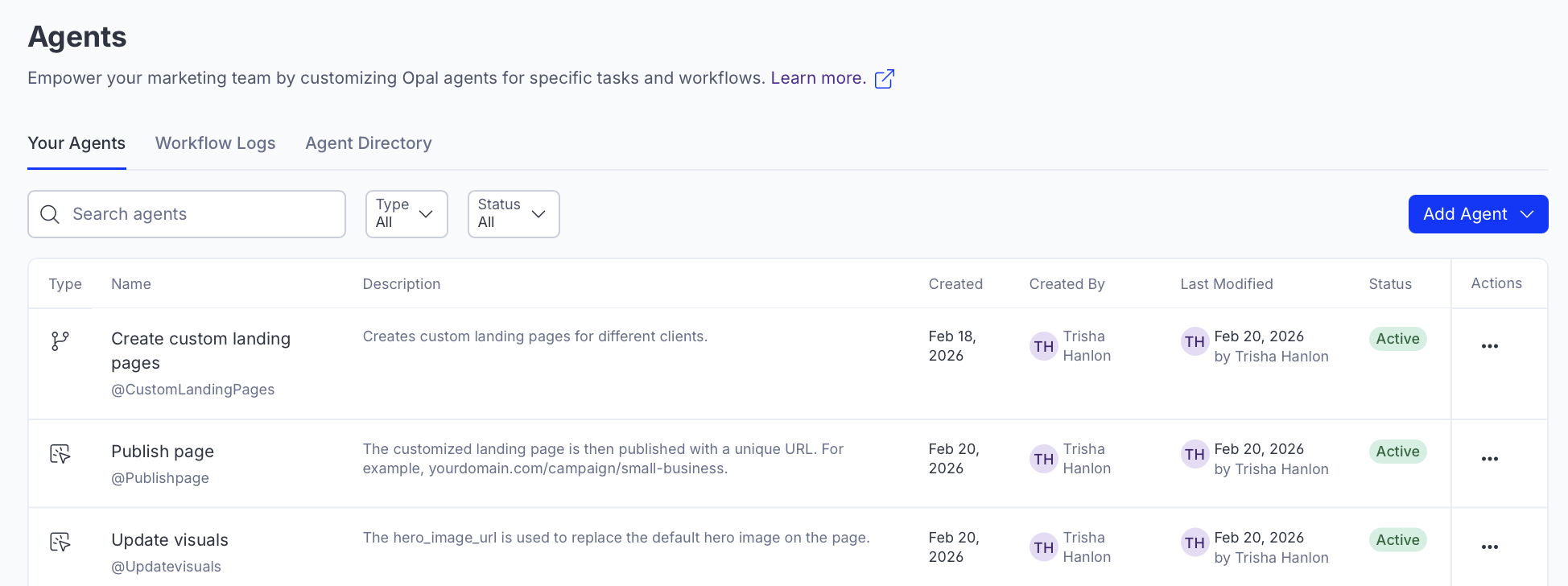The image size is (1568, 586).
Task: Expand the Type filter dropdown
Action: click(406, 214)
